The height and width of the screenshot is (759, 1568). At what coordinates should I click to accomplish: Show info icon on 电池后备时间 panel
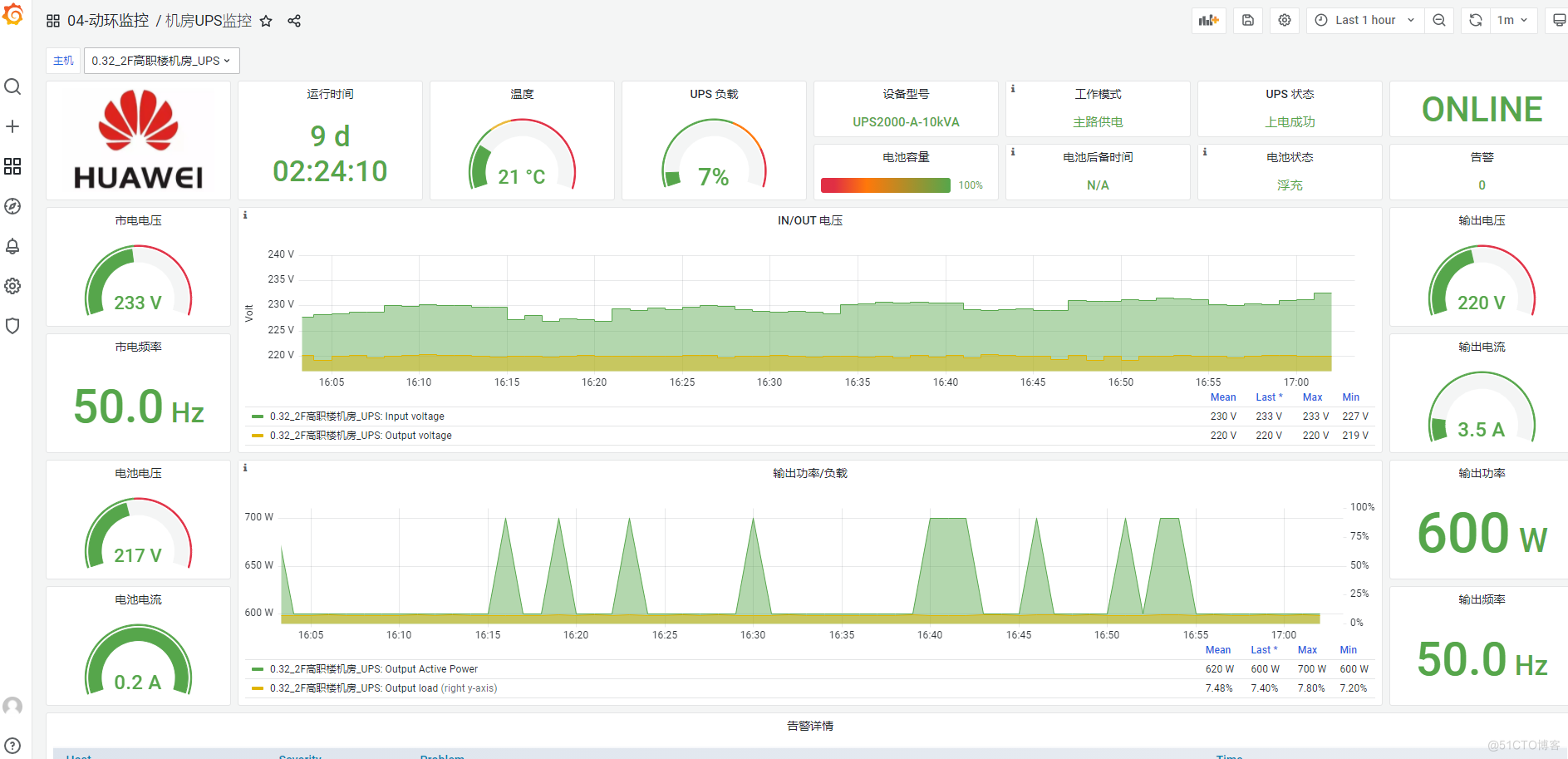click(x=1013, y=151)
